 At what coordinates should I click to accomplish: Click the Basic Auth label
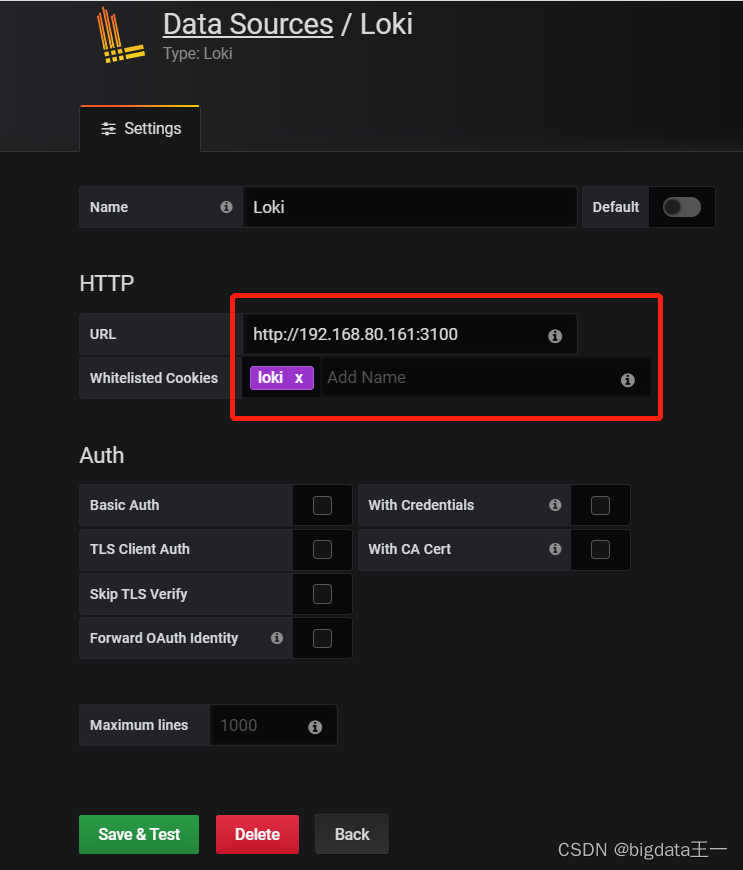pyautogui.click(x=124, y=505)
